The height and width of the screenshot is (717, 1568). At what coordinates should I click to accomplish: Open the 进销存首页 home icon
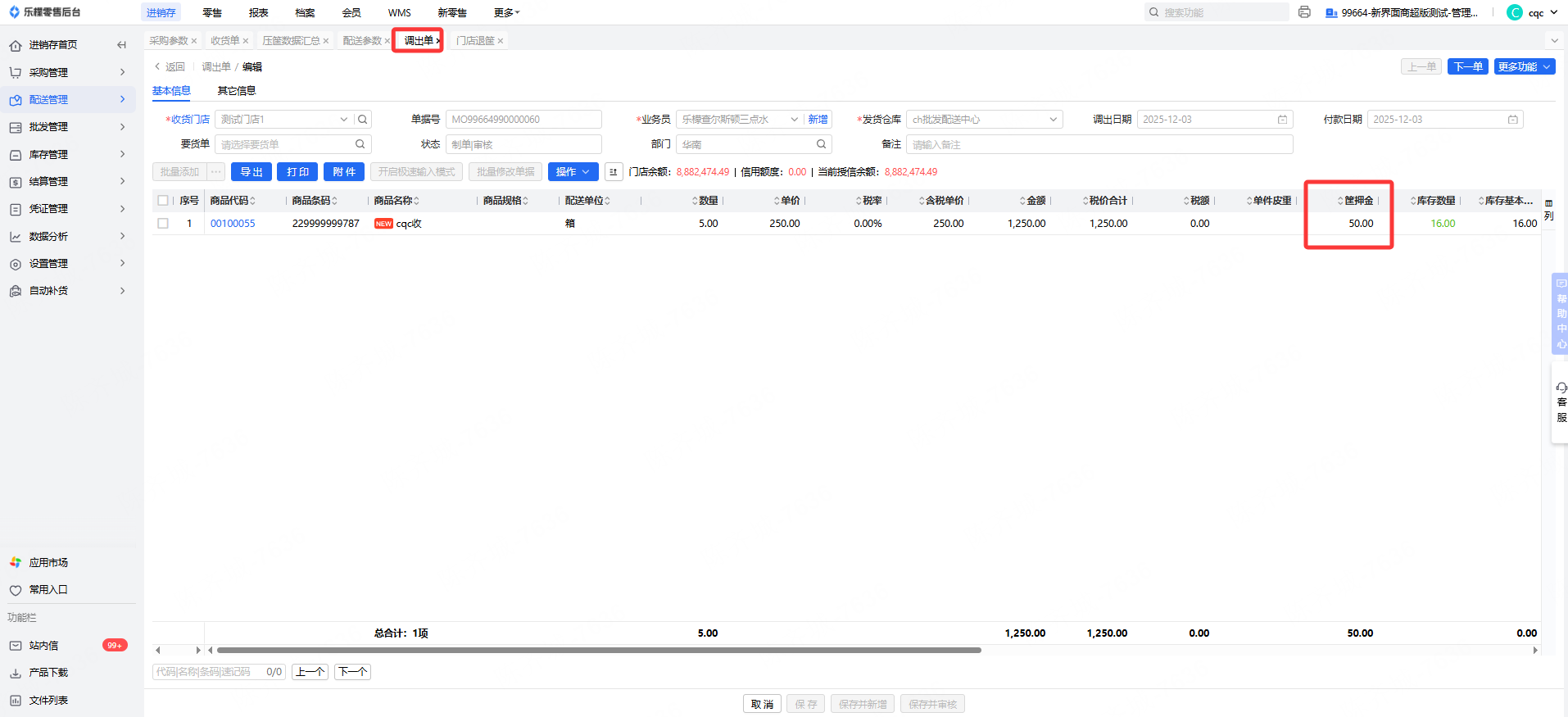pyautogui.click(x=16, y=45)
